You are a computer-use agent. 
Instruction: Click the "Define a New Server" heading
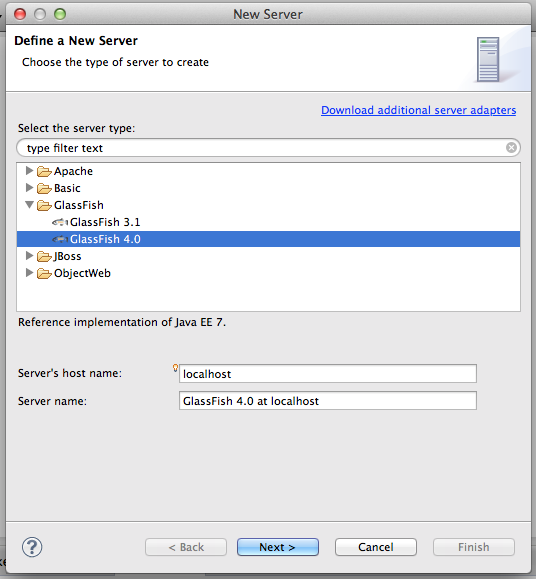(76, 41)
